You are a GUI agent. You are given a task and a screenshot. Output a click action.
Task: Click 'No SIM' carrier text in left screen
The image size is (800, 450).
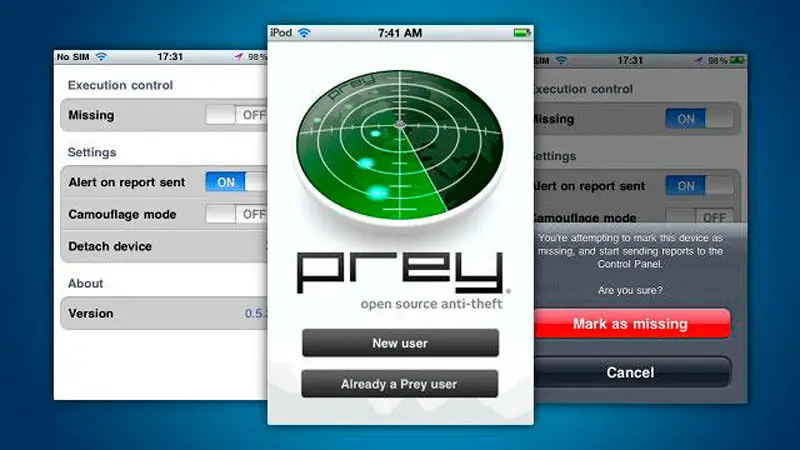coord(73,57)
